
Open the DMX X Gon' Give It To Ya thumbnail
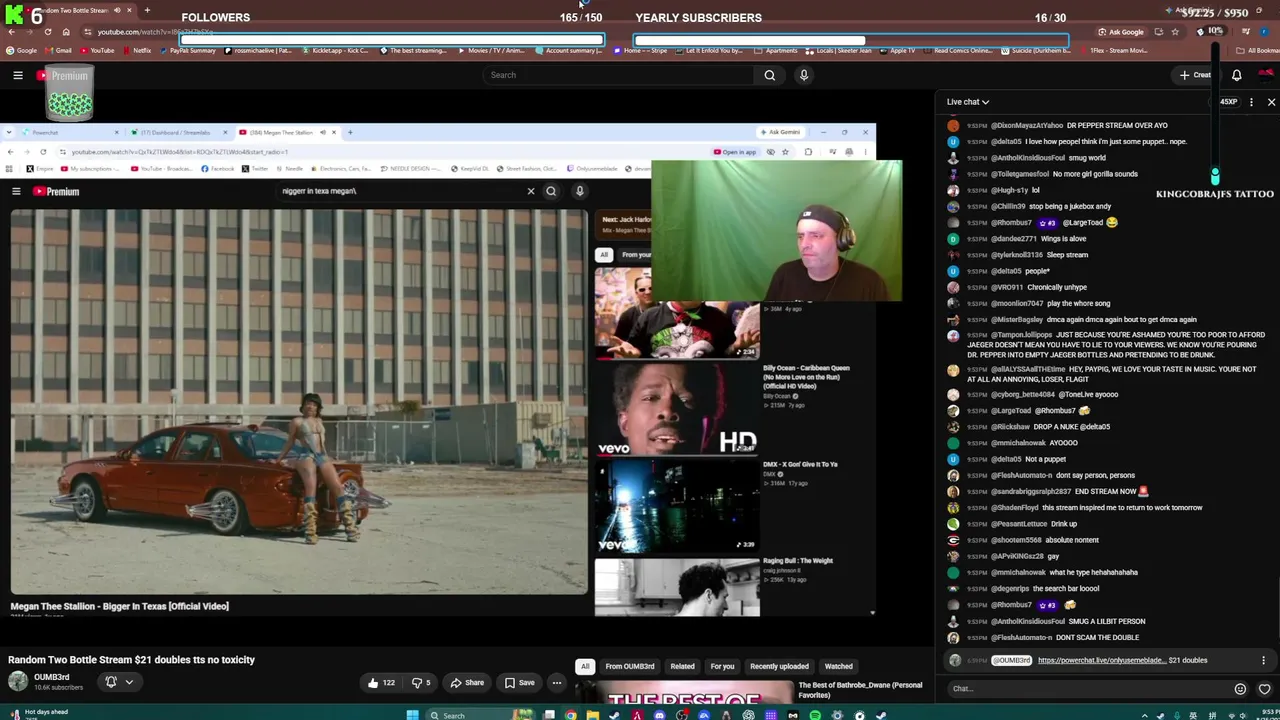pos(677,506)
